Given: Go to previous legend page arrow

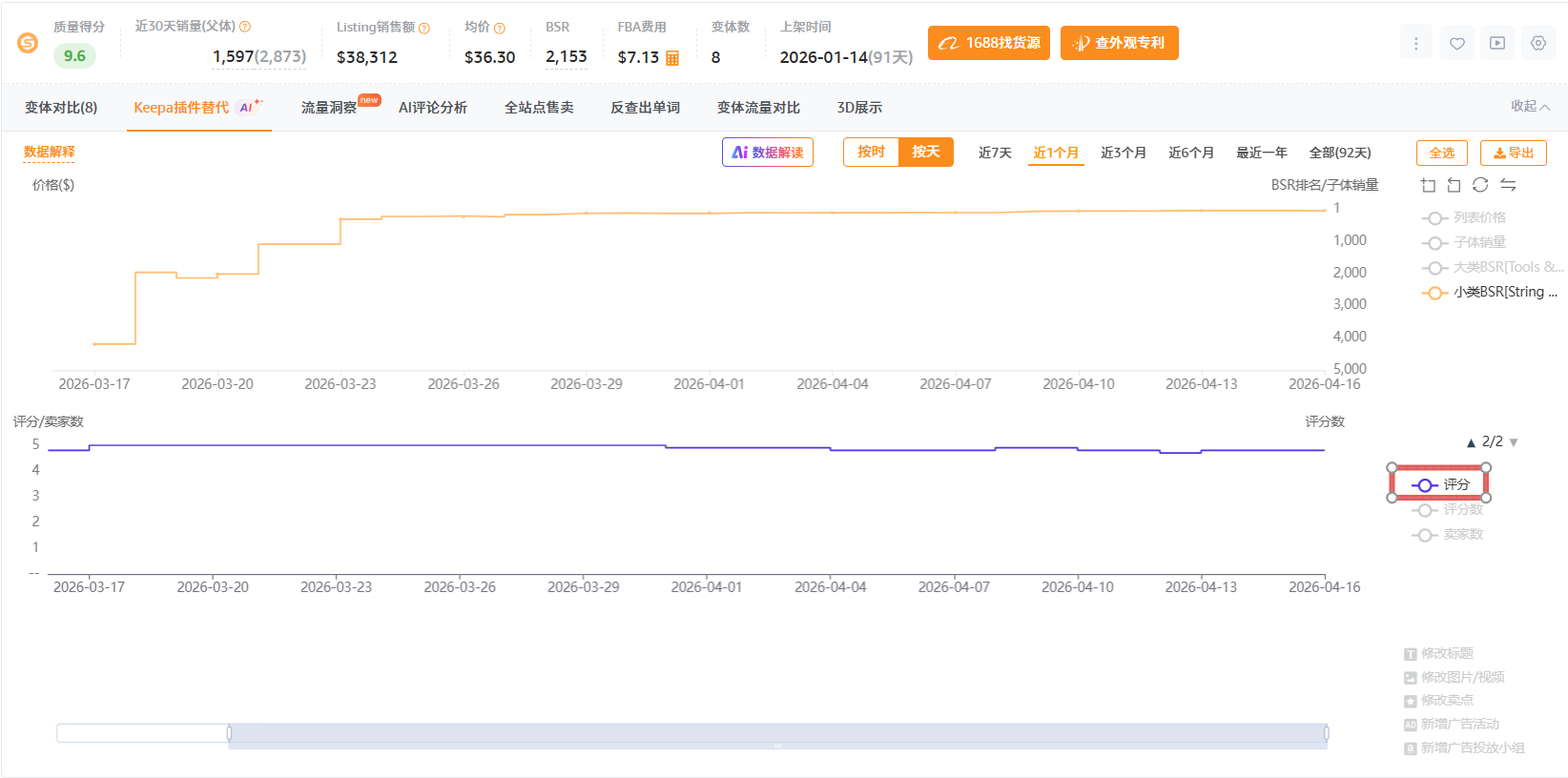Looking at the screenshot, I should (1471, 442).
